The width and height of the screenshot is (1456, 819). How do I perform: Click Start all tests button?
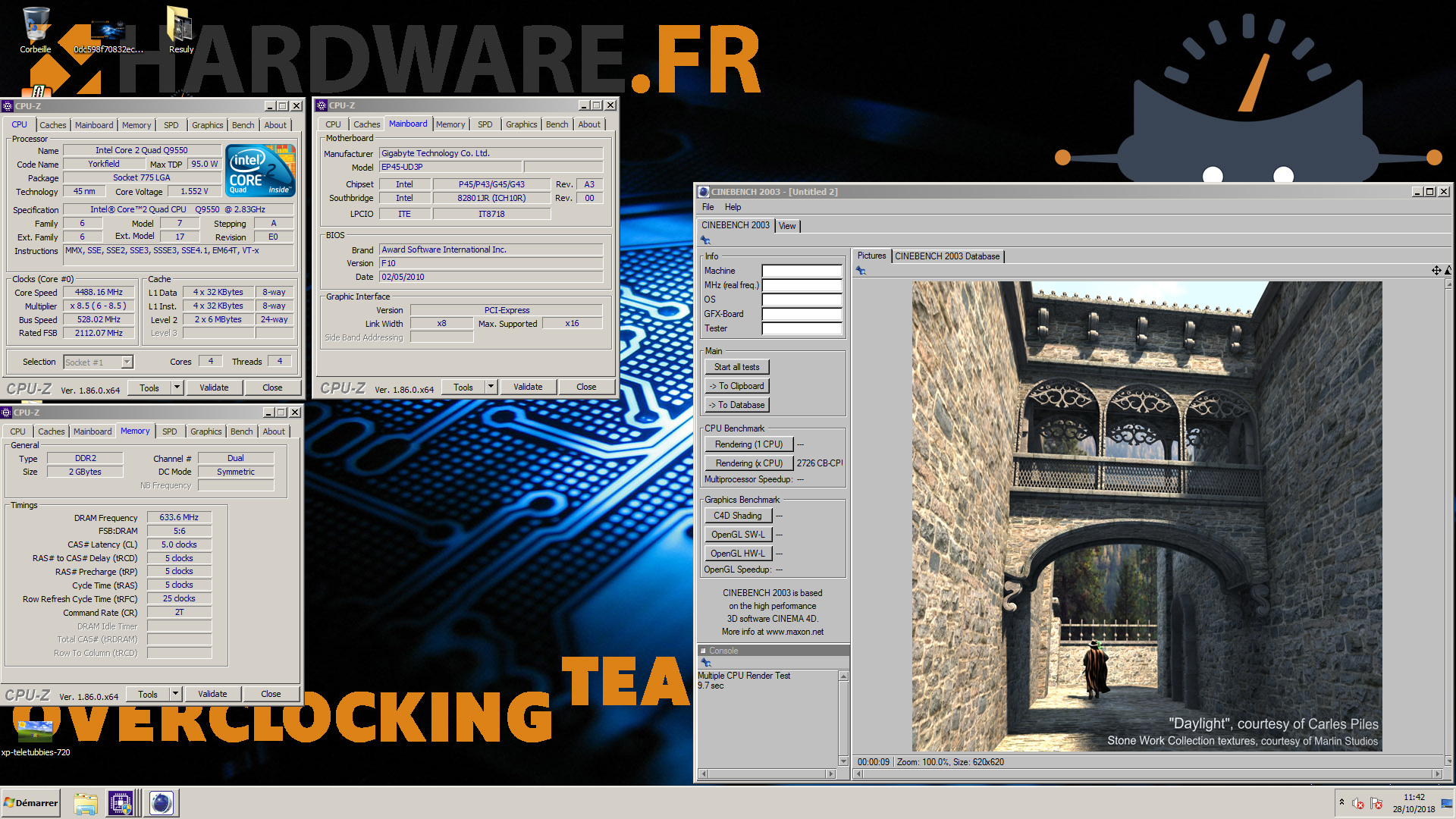click(736, 367)
